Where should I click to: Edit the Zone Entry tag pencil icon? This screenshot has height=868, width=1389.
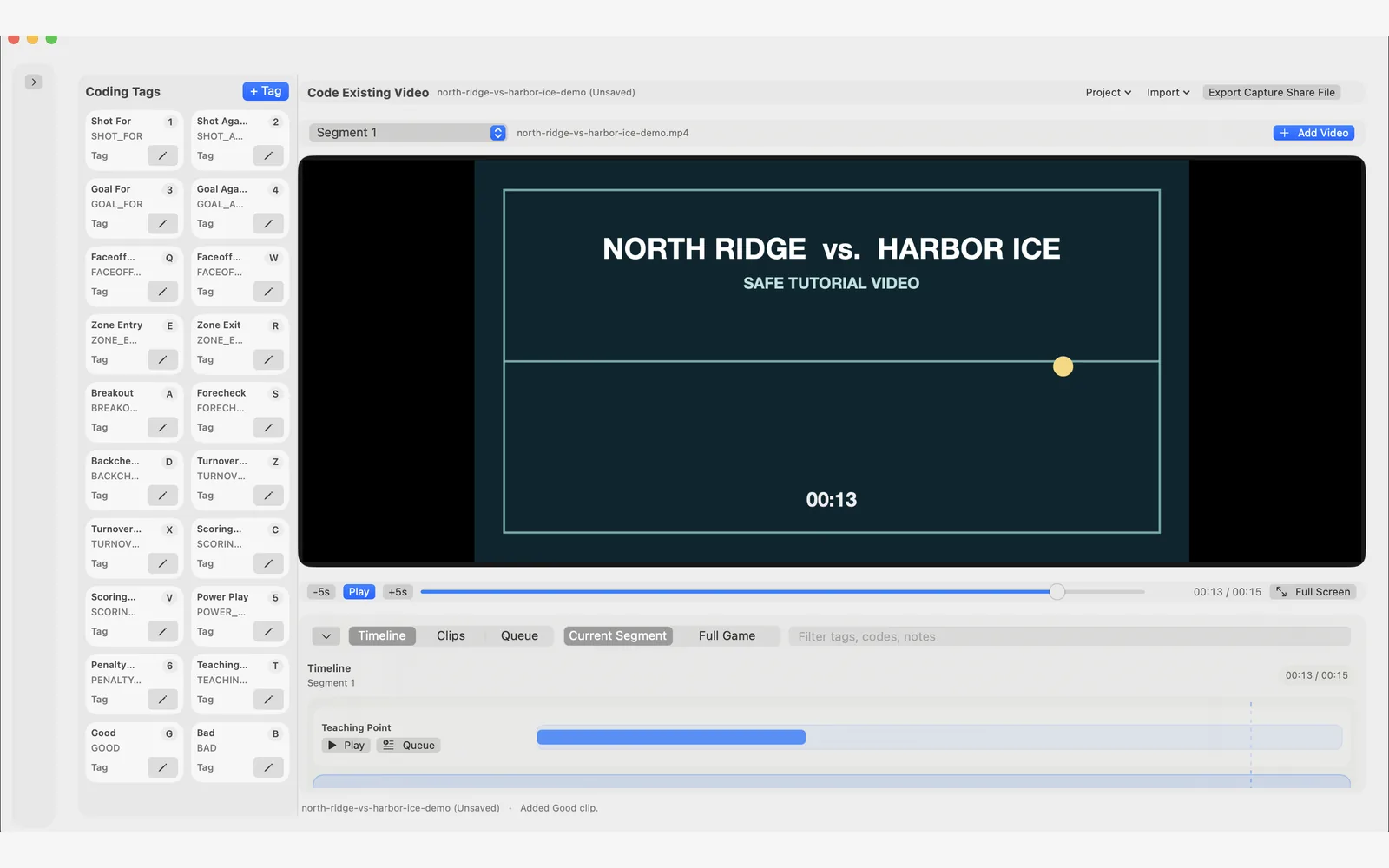[x=162, y=359]
